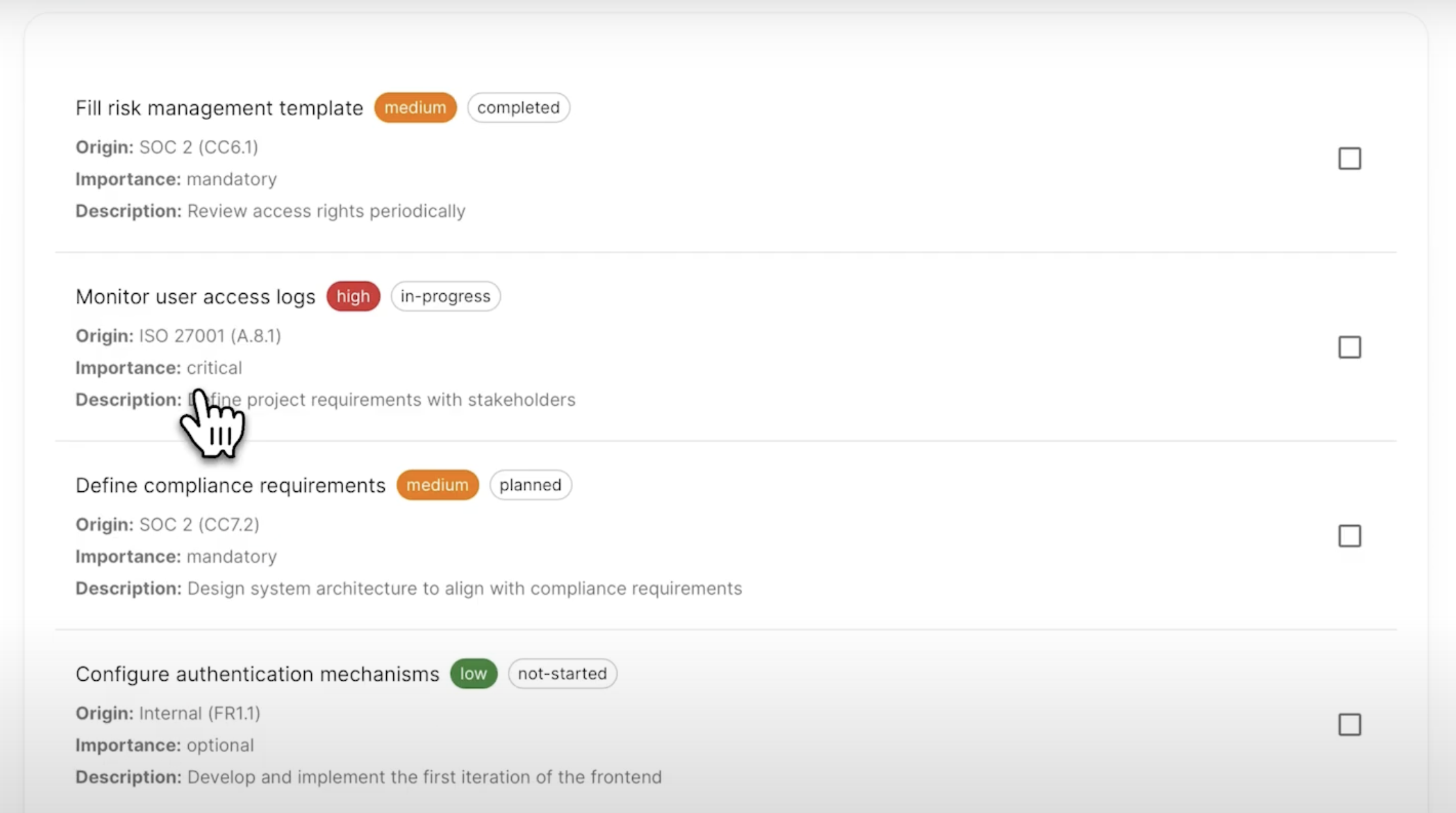
Task: Click the in-progress status pill
Action: click(445, 296)
